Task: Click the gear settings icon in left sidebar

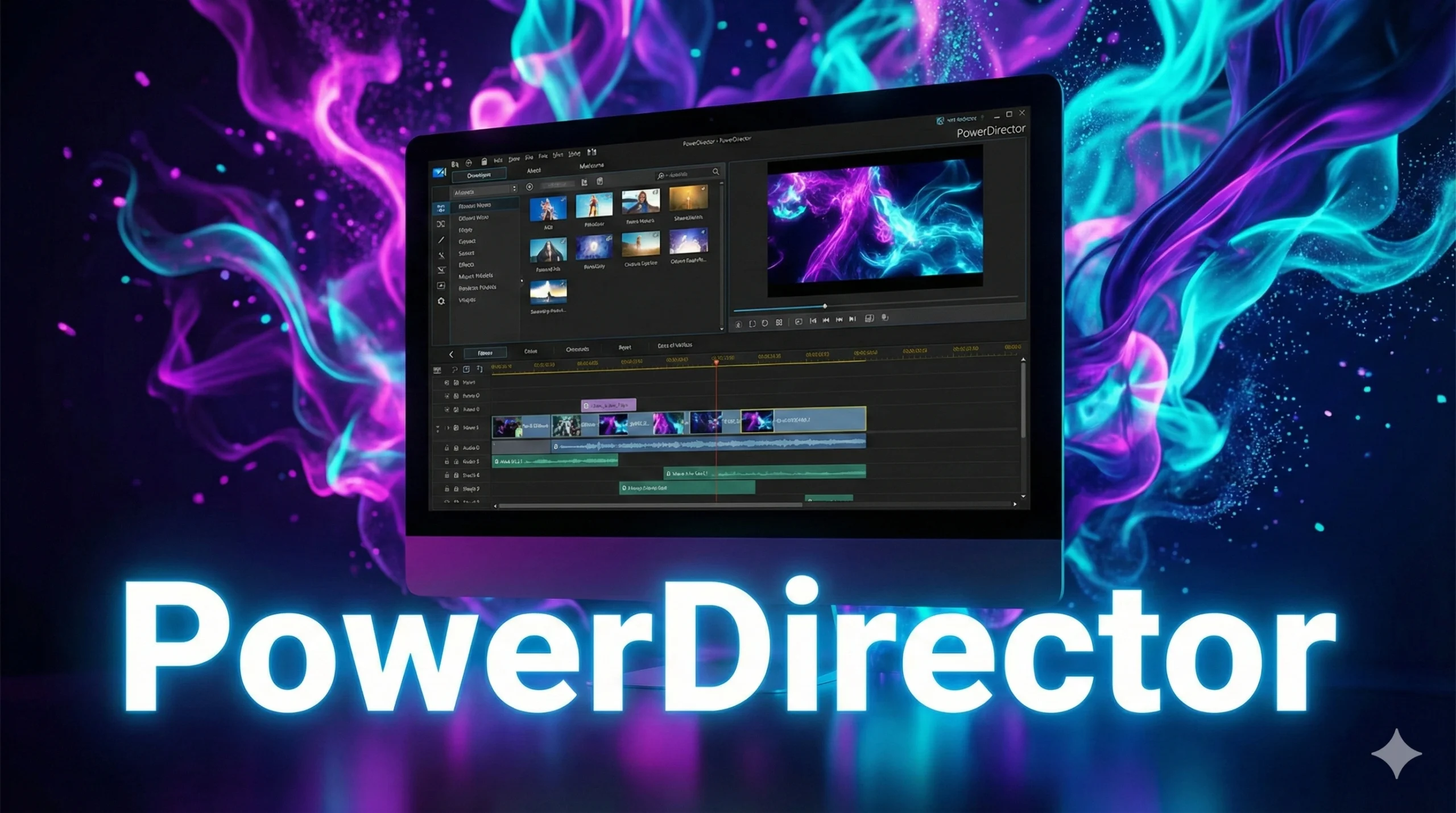Action: [441, 301]
